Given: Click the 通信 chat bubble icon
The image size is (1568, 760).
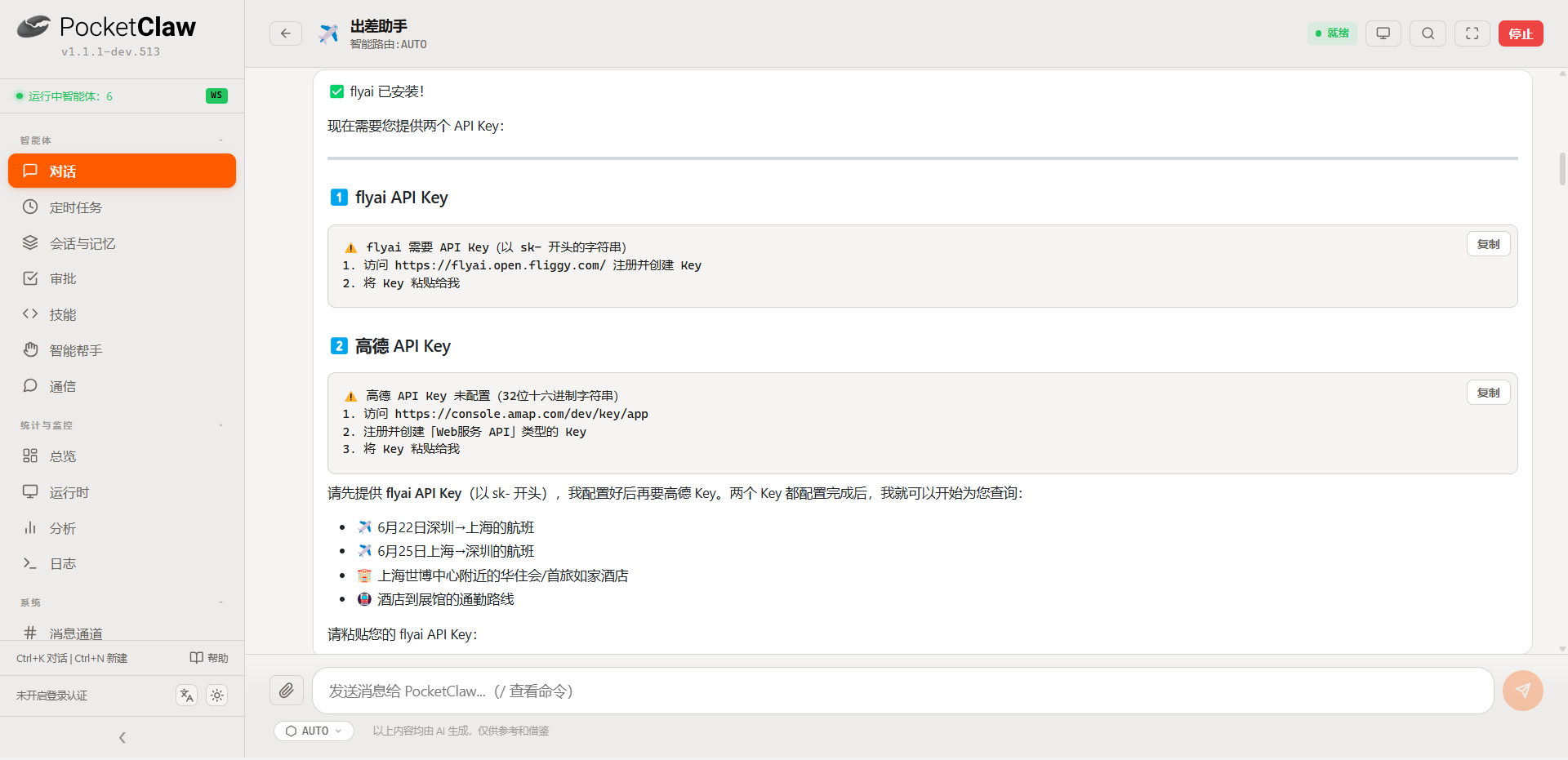Looking at the screenshot, I should (x=30, y=385).
